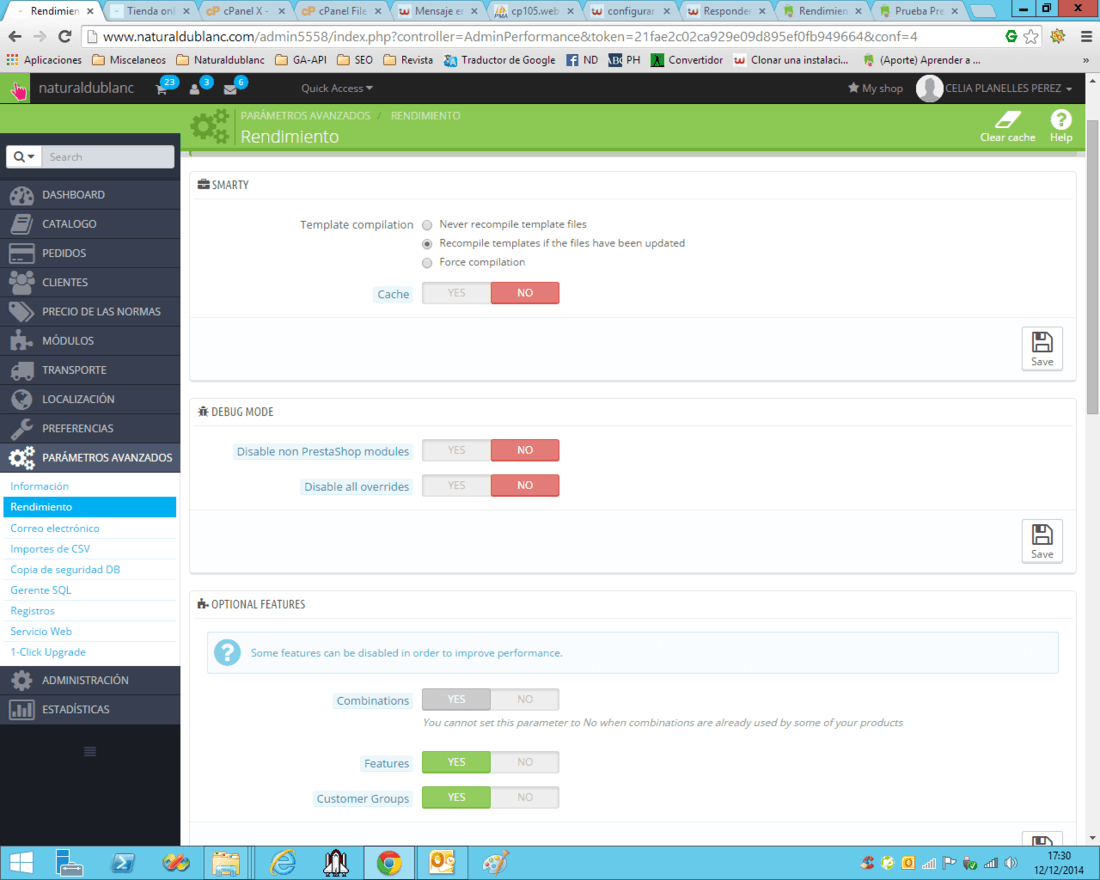Click the Chrome bookmark star icon

[x=1031, y=36]
